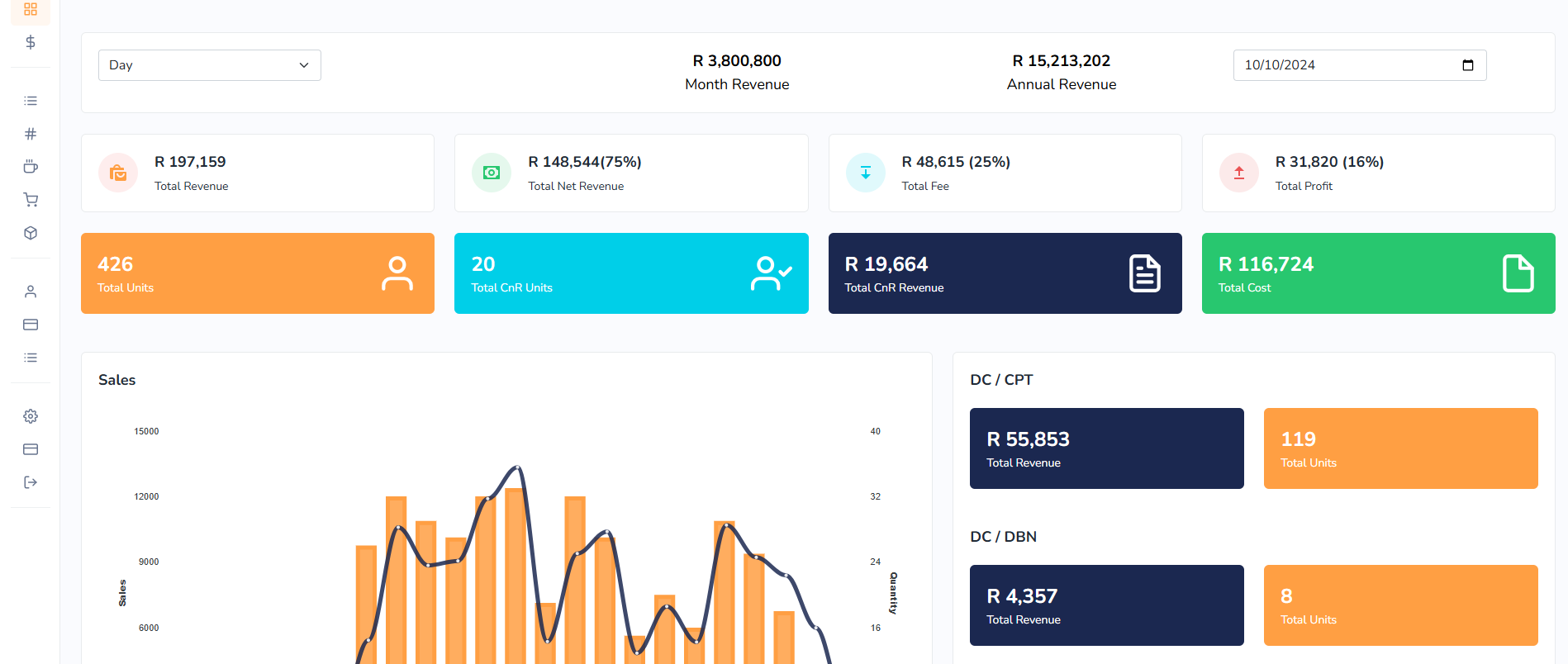
Task: Open the Day period dropdown
Action: click(x=210, y=65)
